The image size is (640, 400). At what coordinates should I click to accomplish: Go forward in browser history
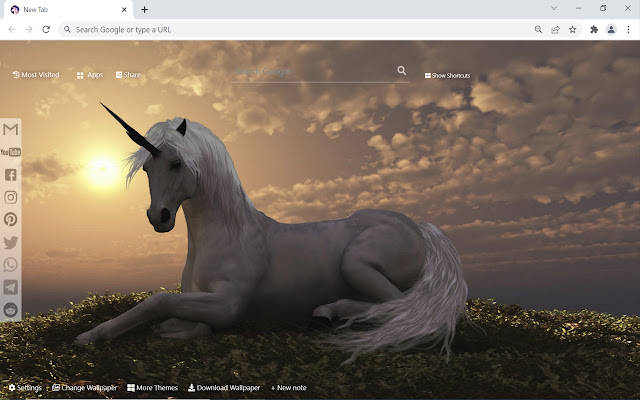(29, 29)
